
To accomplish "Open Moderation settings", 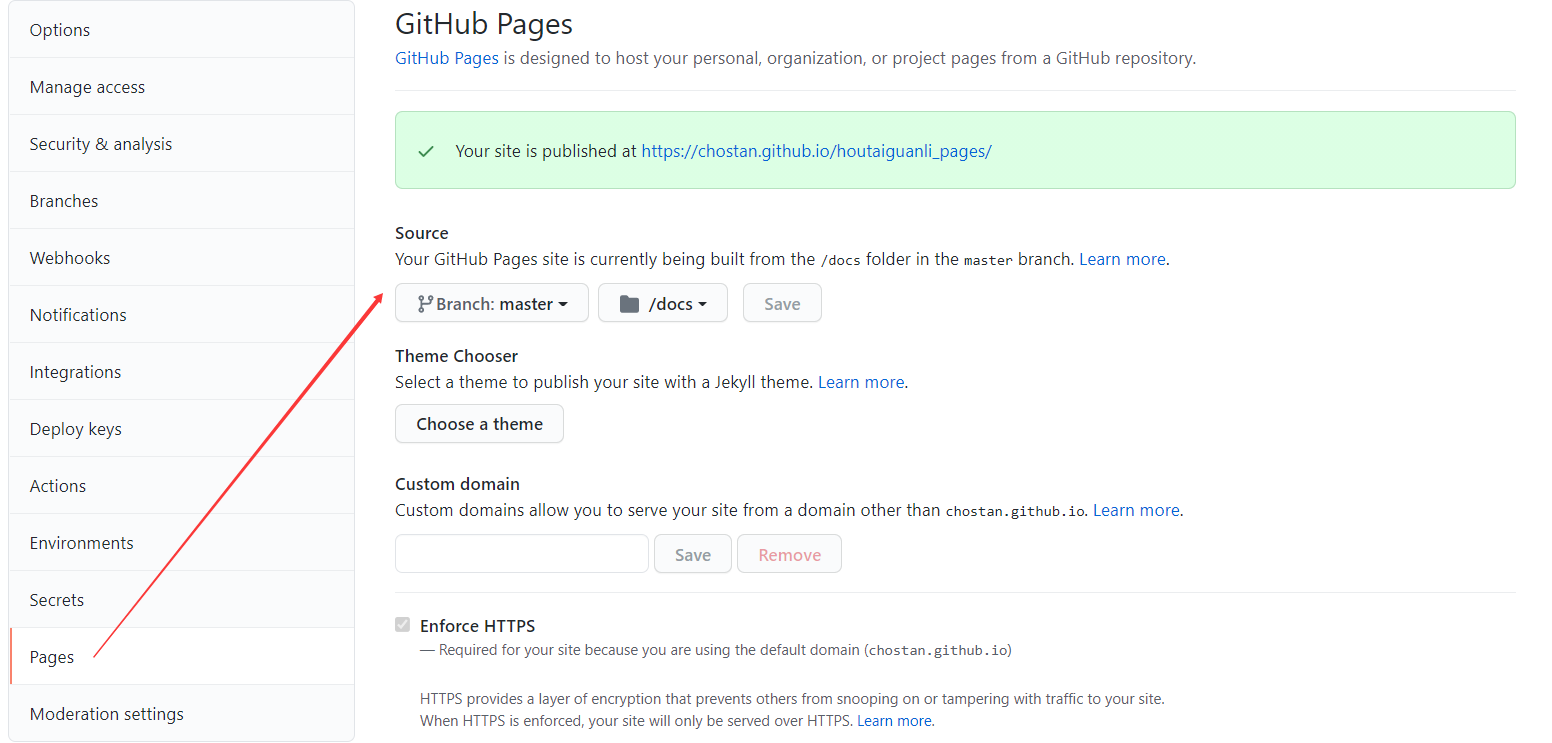I will pyautogui.click(x=181, y=714).
